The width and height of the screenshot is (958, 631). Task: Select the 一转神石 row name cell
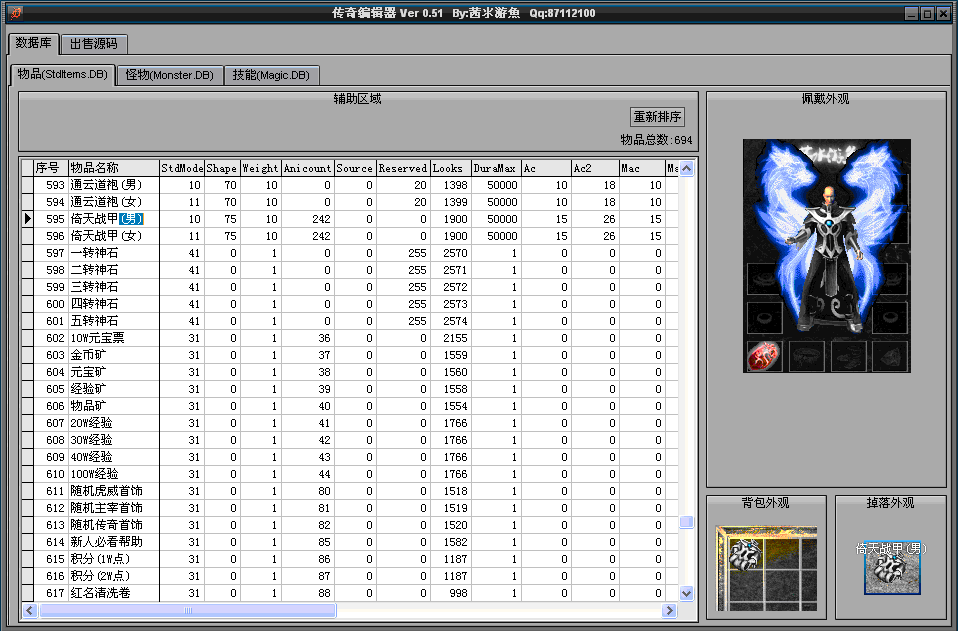click(113, 253)
